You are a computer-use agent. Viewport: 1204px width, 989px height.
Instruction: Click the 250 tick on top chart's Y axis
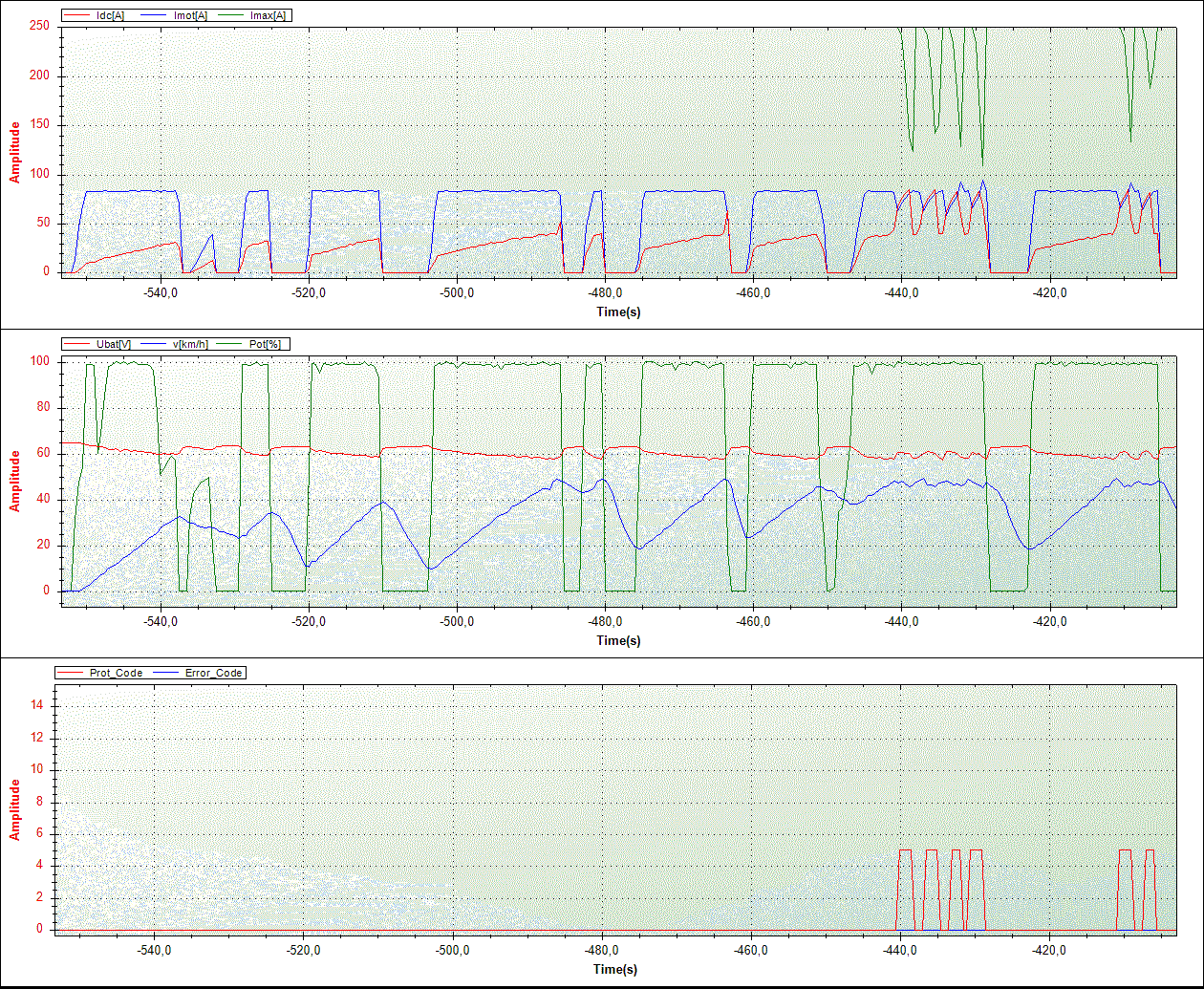coord(39,27)
